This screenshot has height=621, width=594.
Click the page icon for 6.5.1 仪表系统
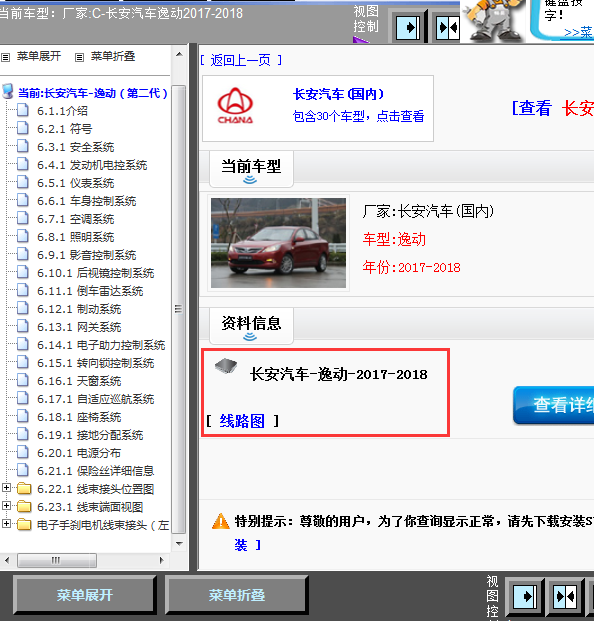coord(23,182)
